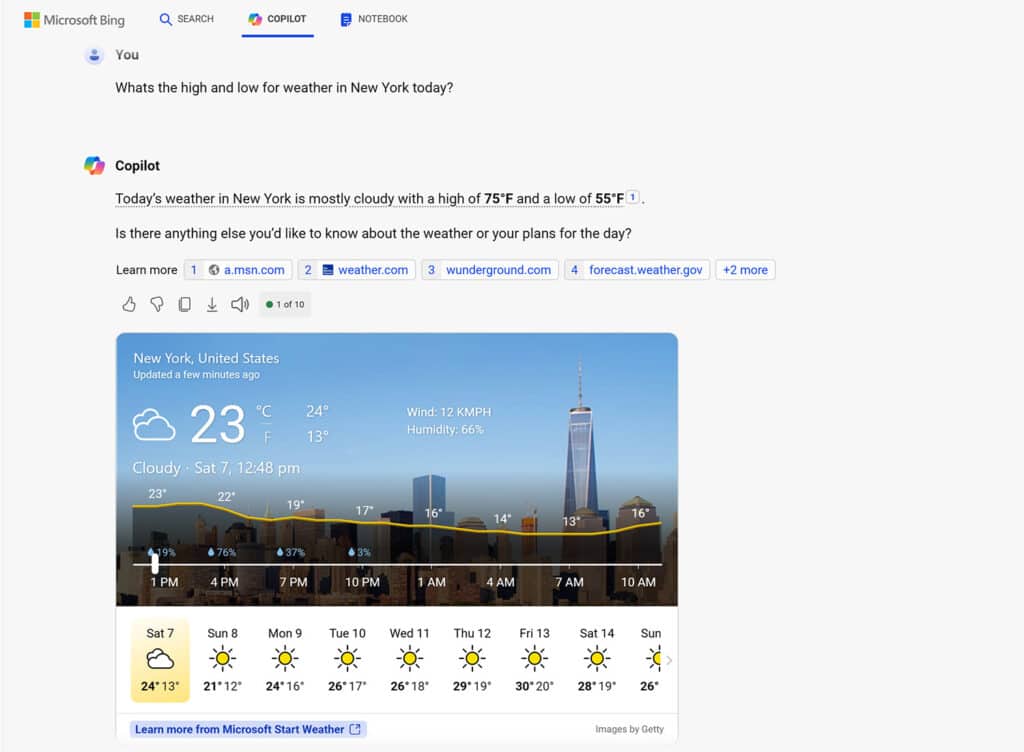Select the 7 PM hour marker
The height and width of the screenshot is (752, 1024).
coord(293,582)
